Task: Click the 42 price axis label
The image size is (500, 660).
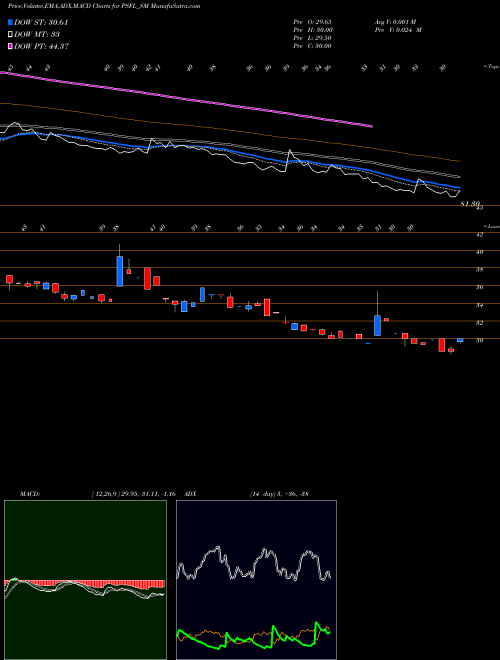Action: pos(479,235)
